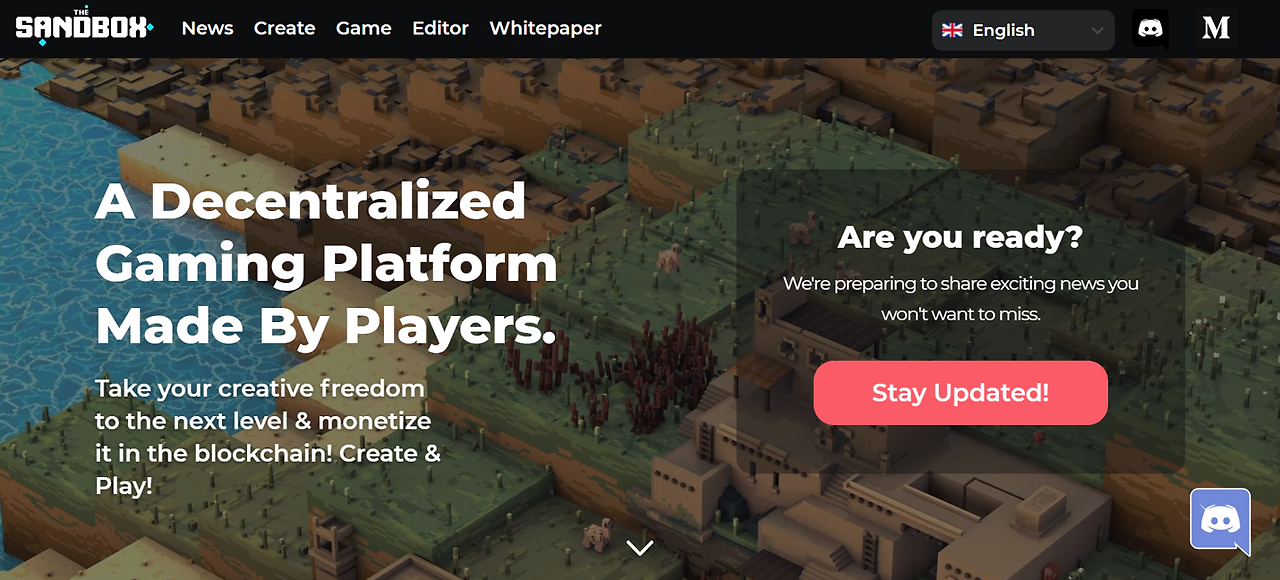Open the News menu item

[207, 28]
